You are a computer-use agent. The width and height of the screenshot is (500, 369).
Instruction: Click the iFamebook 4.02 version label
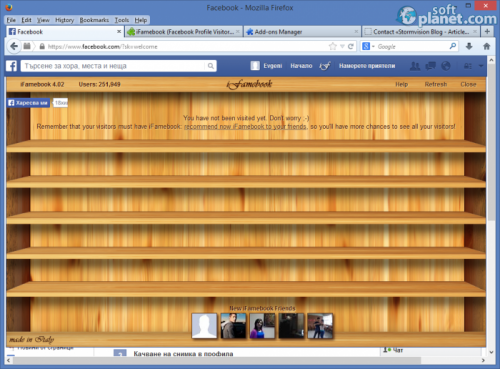[x=42, y=84]
